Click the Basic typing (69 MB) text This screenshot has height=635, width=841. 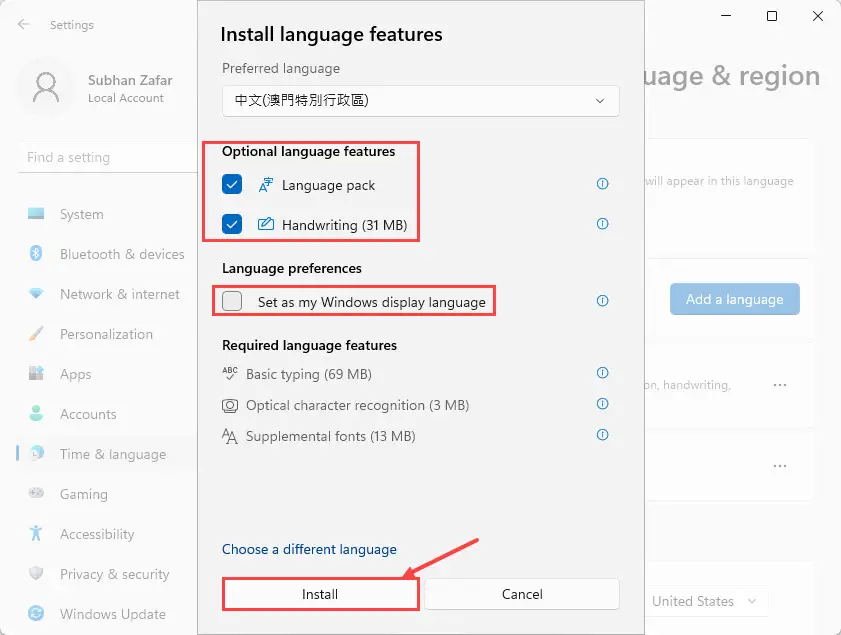tap(308, 374)
